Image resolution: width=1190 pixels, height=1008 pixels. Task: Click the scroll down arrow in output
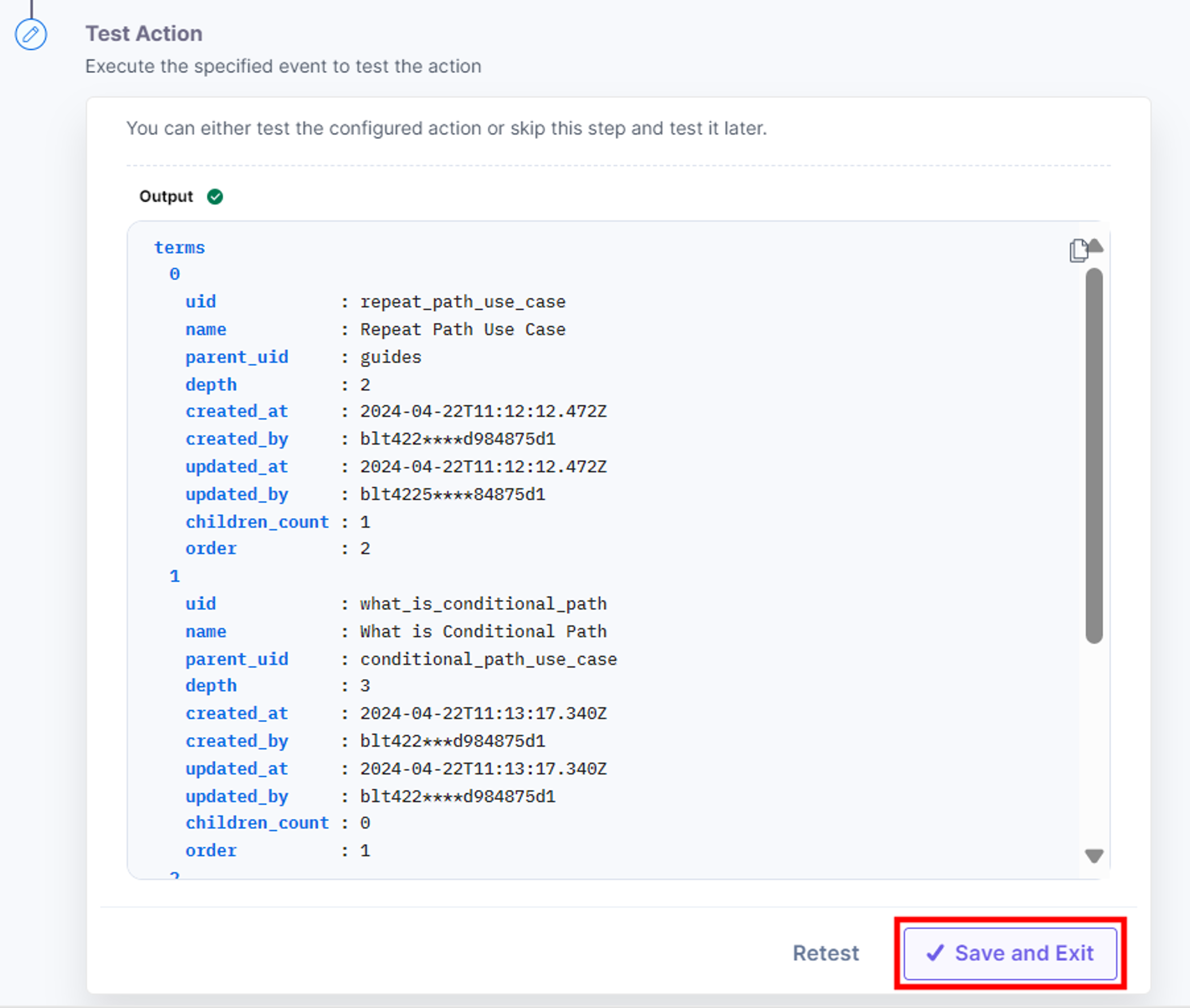tap(1094, 855)
